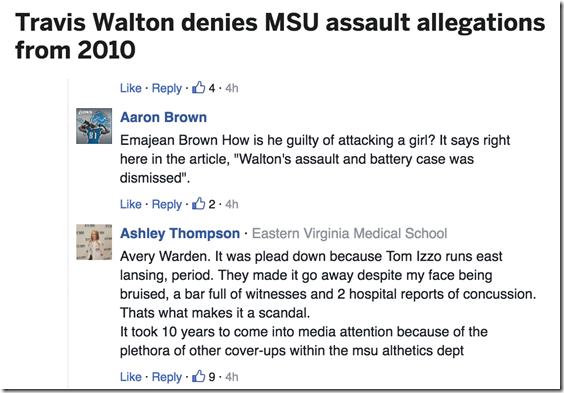564x393 pixels.
Task: Like Aaron Brown's comment
Action: pos(131,204)
